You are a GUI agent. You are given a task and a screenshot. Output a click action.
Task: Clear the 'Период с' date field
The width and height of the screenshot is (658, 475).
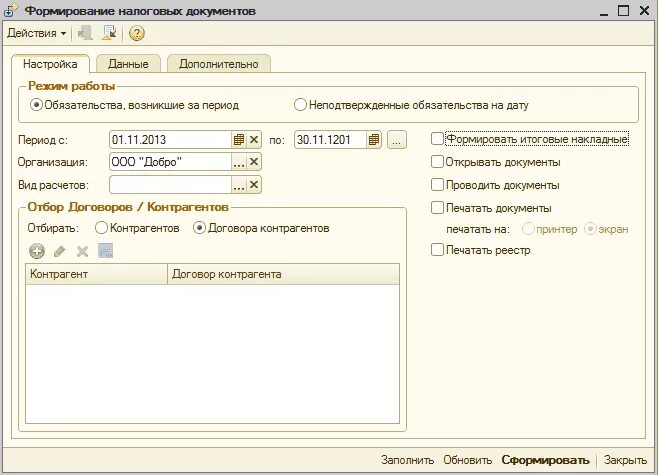point(253,140)
